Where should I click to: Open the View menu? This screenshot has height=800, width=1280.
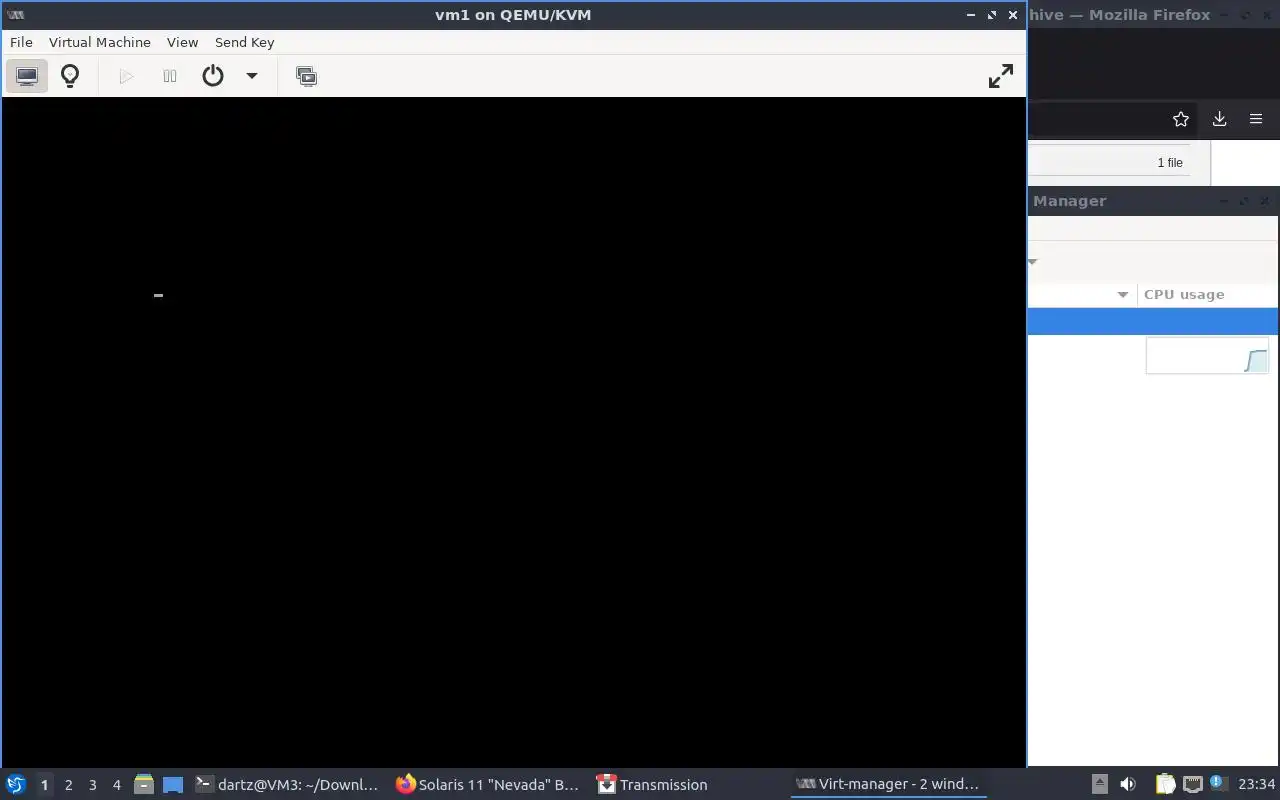pos(183,42)
